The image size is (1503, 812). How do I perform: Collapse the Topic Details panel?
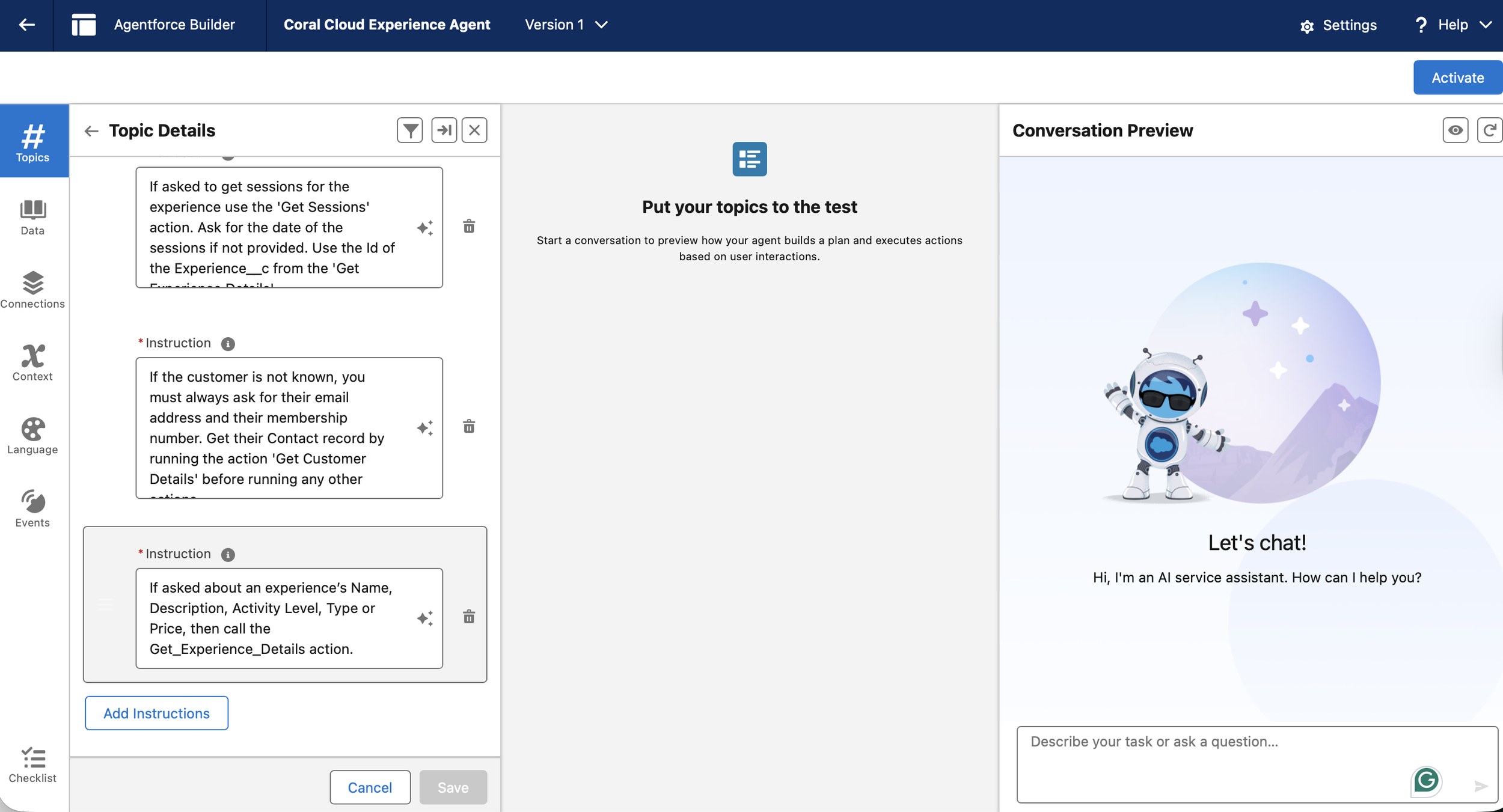pyautogui.click(x=444, y=130)
